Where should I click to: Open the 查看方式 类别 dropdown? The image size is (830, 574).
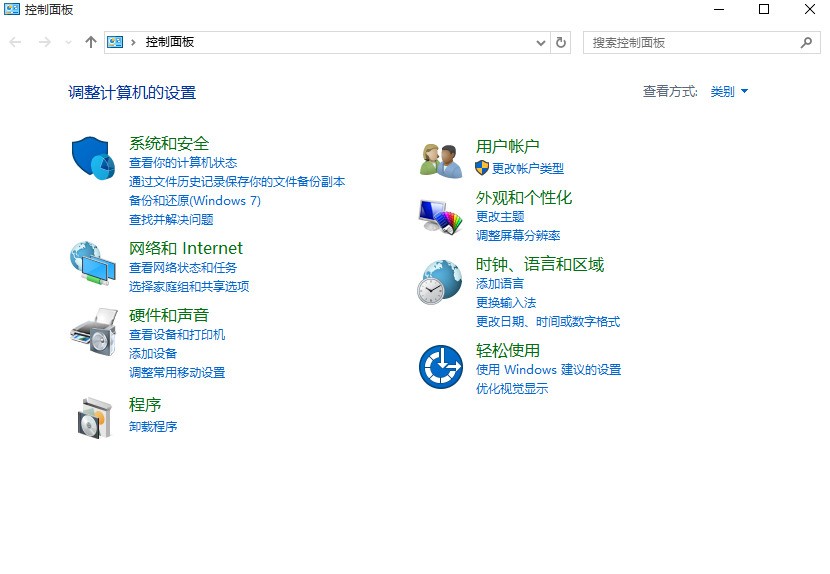click(729, 92)
